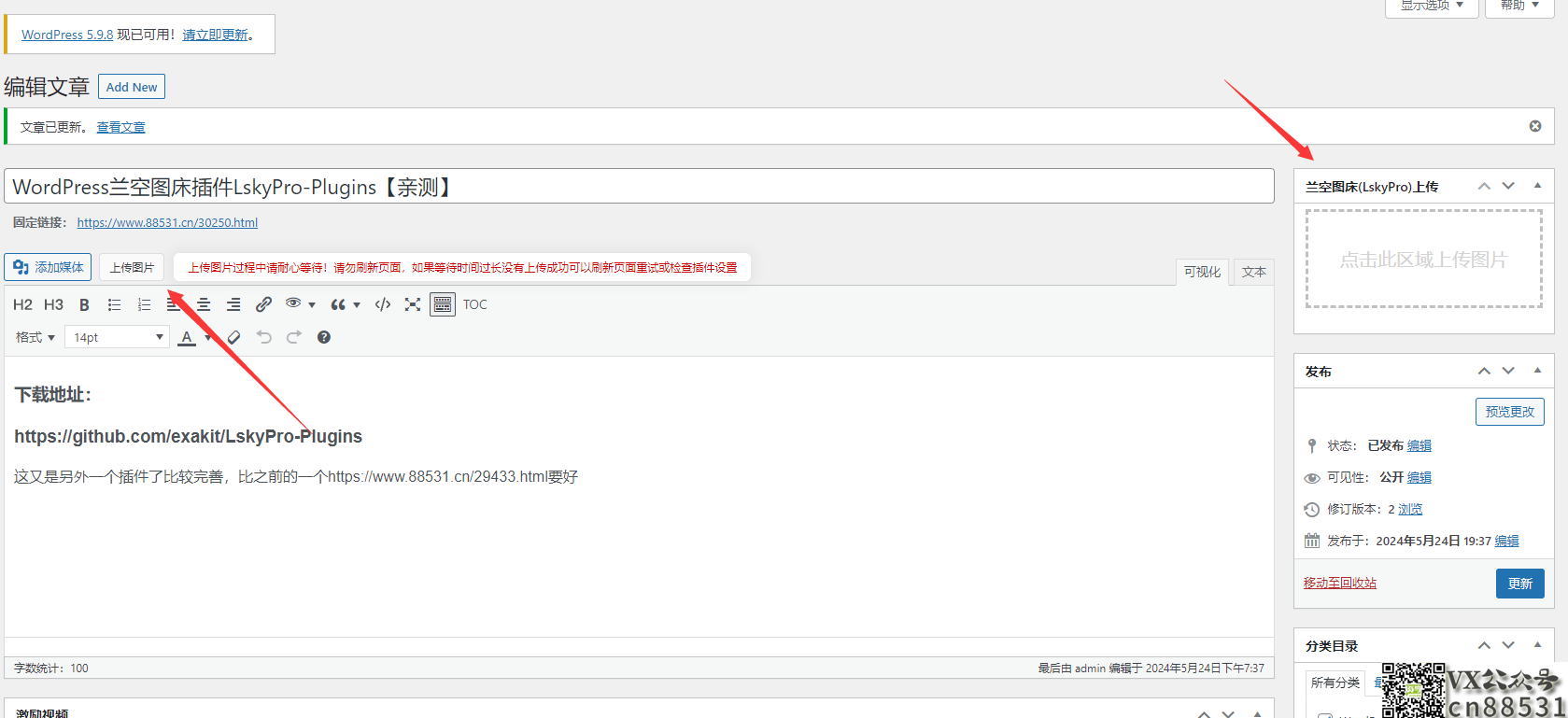Click the Add New button

(x=132, y=87)
